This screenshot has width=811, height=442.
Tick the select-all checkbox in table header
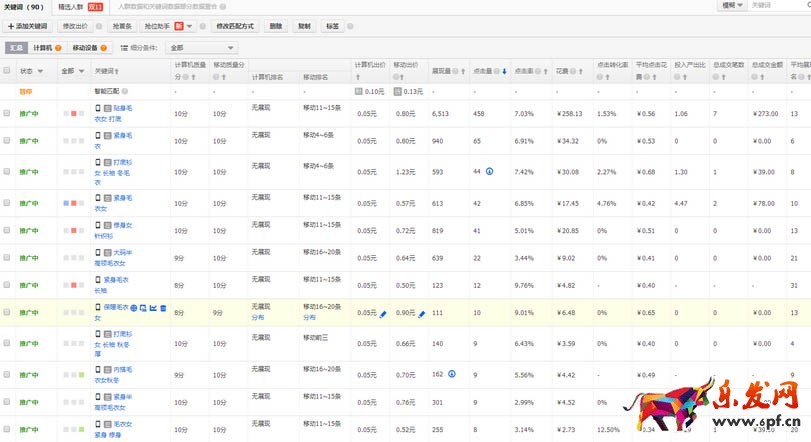8,72
